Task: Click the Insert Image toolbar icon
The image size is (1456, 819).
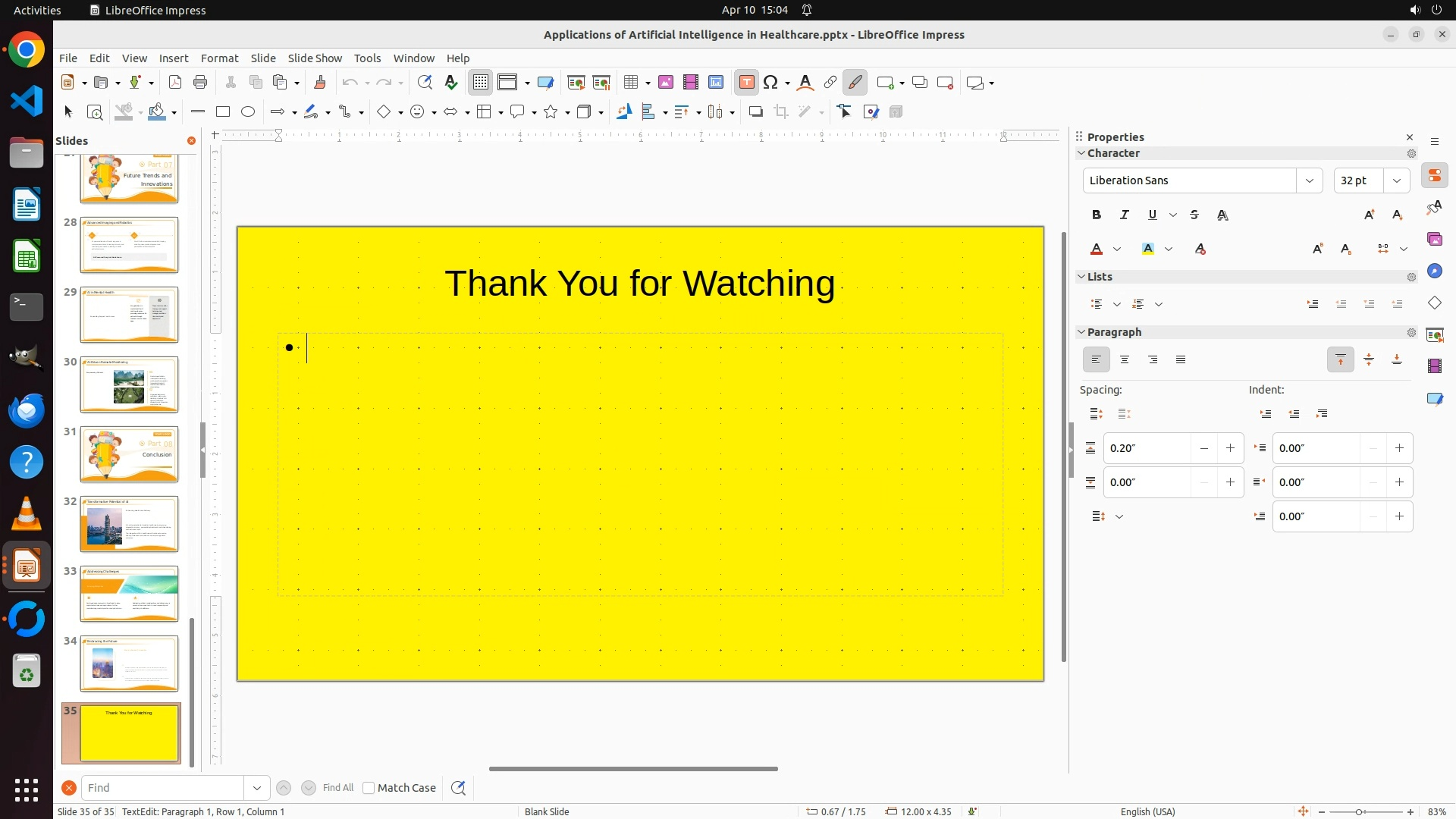Action: [666, 83]
